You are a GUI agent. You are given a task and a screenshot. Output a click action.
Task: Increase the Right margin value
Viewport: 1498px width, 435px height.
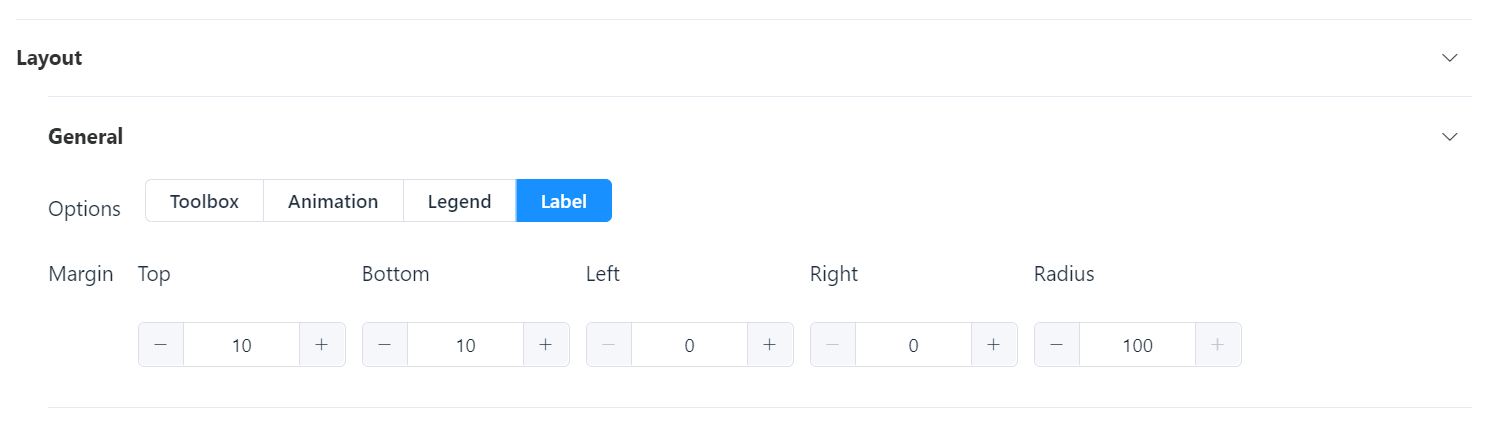point(994,345)
